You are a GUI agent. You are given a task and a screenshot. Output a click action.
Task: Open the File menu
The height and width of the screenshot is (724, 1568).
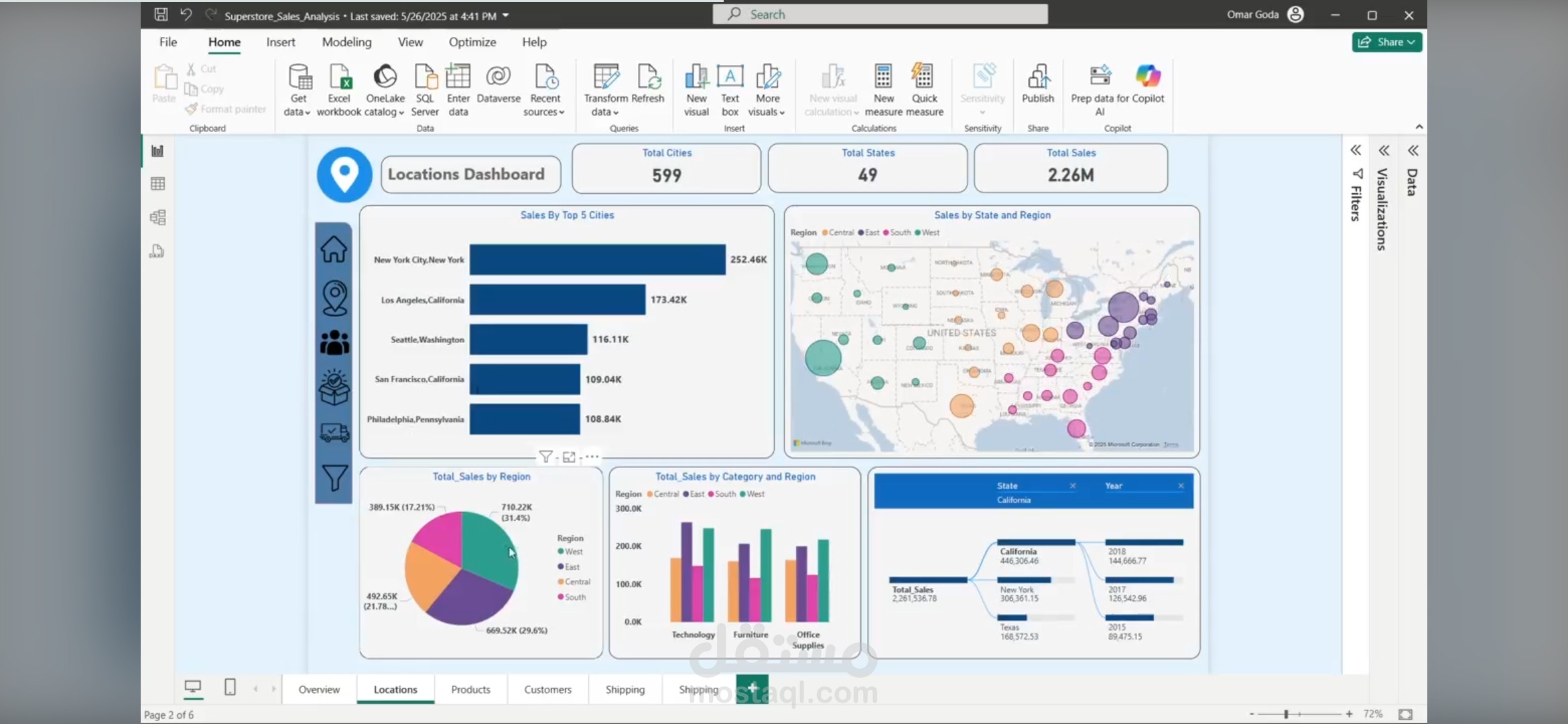point(168,42)
